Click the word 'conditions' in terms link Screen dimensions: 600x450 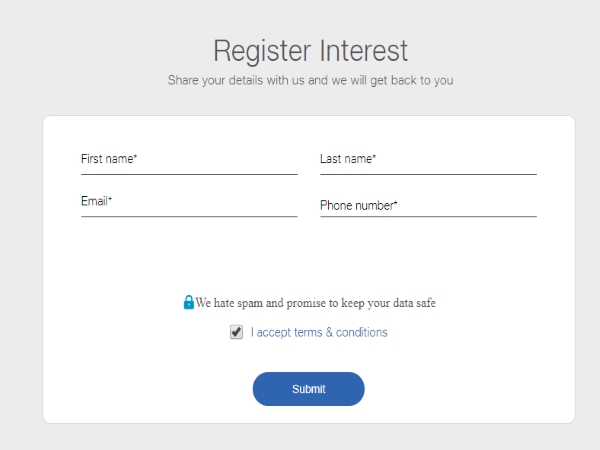[362, 332]
